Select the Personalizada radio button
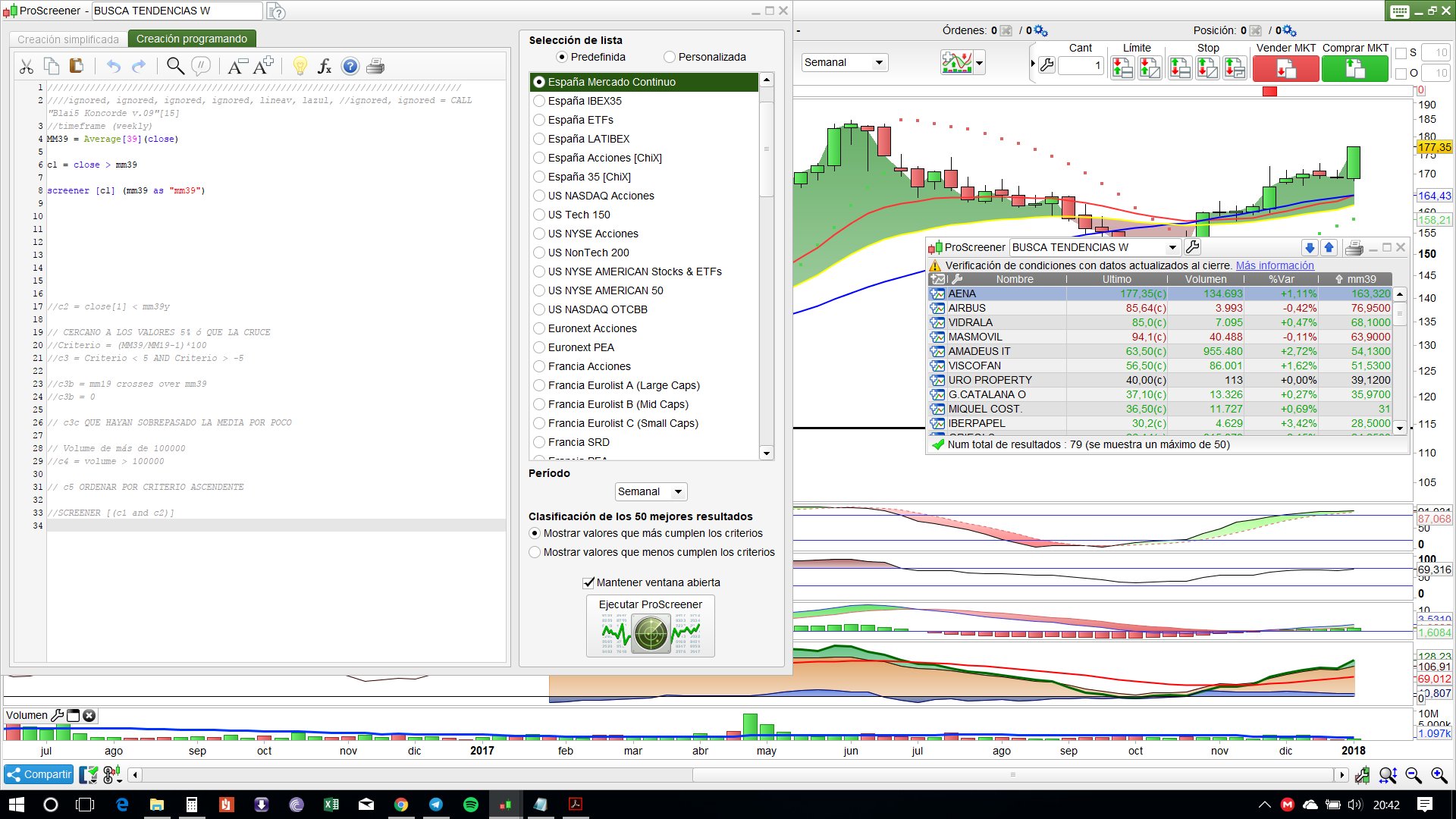 (x=669, y=57)
